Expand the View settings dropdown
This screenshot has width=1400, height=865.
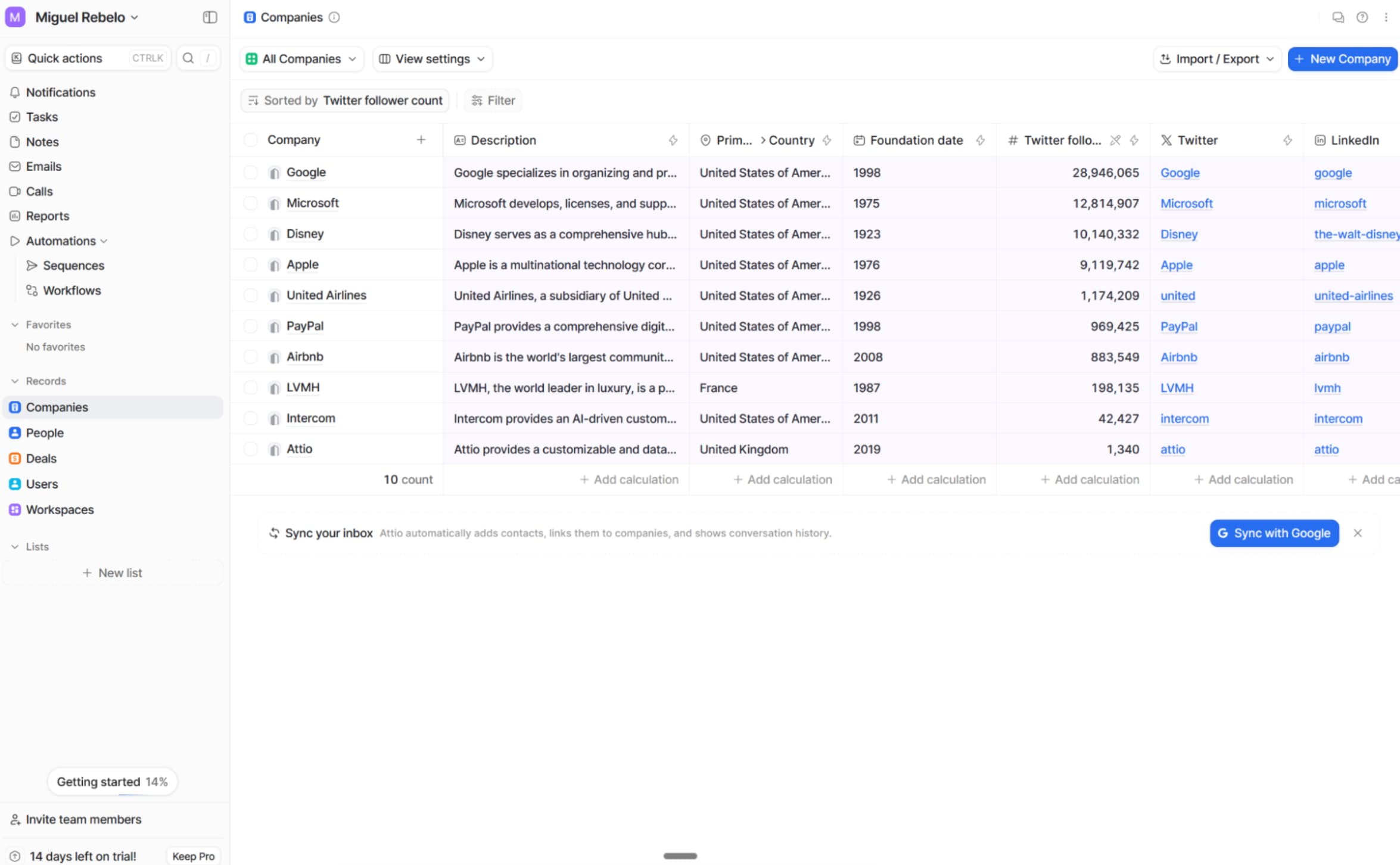point(433,59)
